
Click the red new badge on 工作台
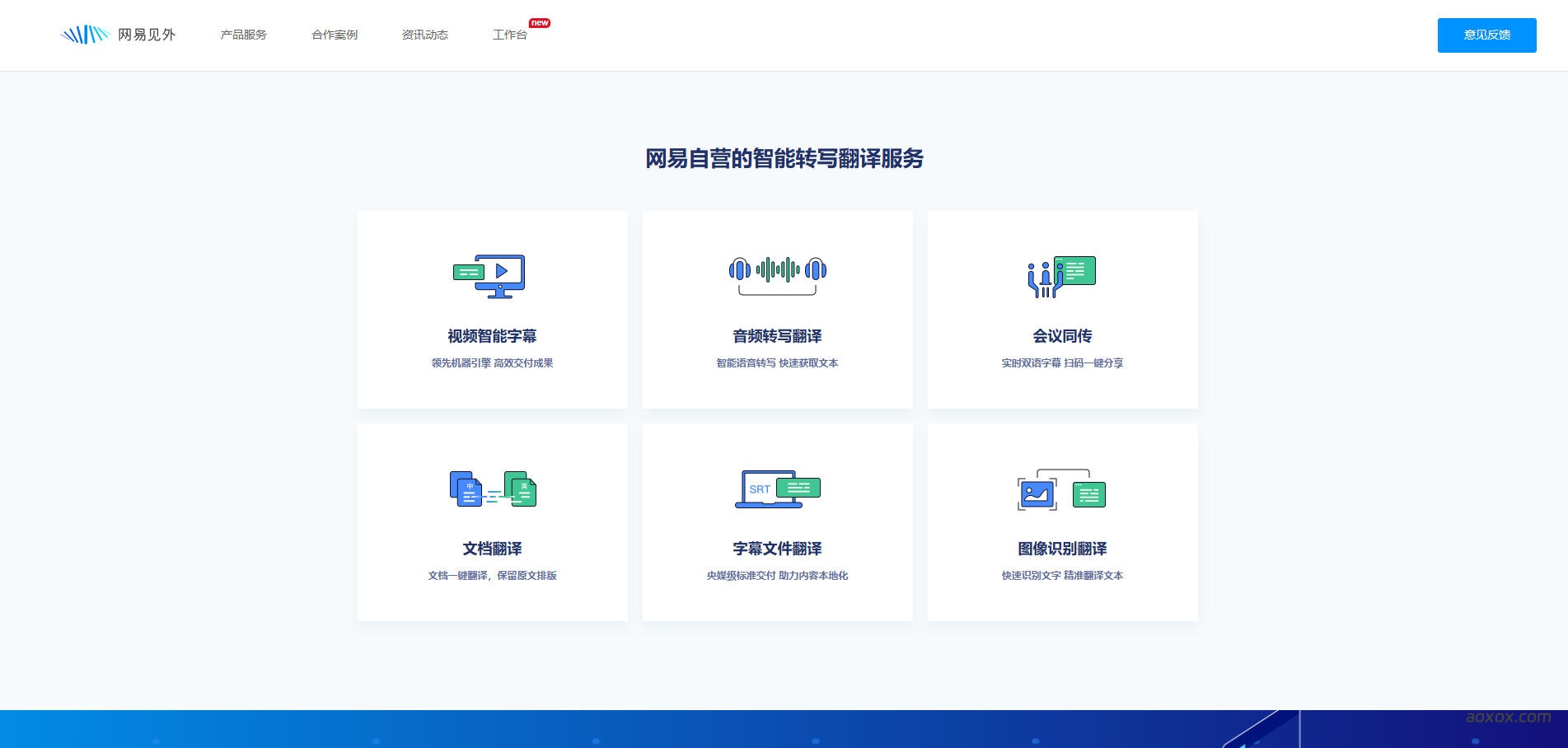541,23
